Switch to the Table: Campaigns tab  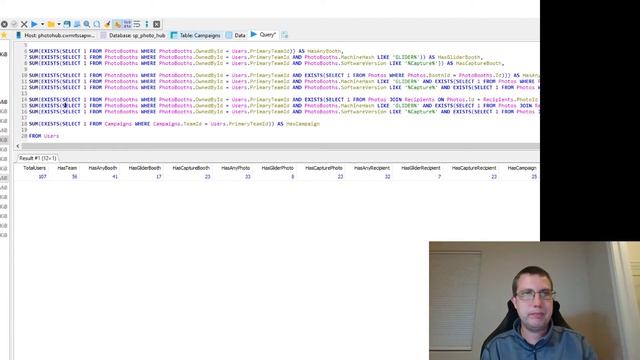[196, 36]
